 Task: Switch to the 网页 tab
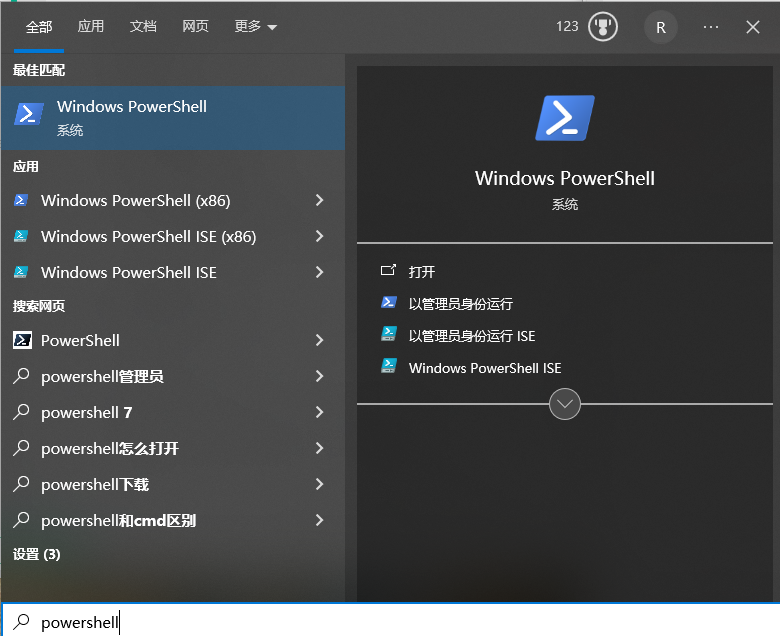pyautogui.click(x=195, y=26)
